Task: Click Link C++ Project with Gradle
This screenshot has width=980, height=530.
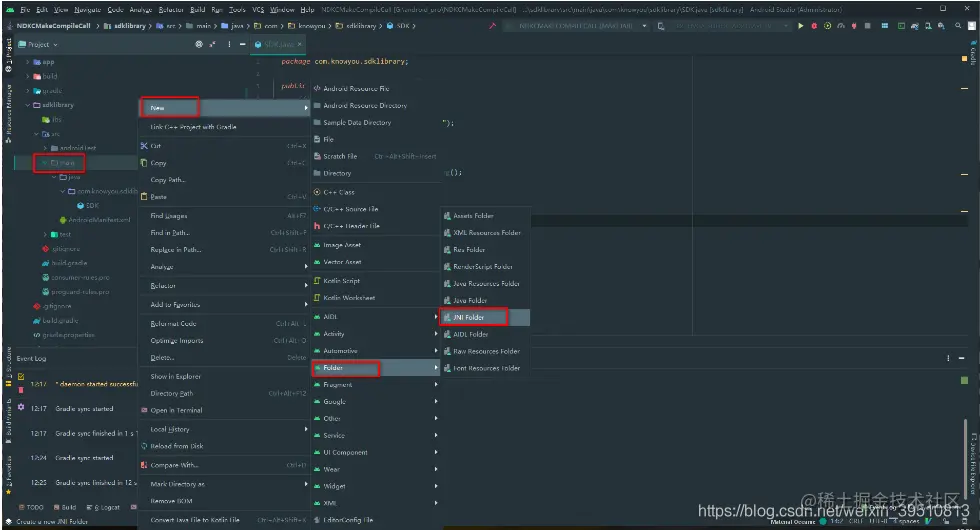Action: tap(223, 127)
